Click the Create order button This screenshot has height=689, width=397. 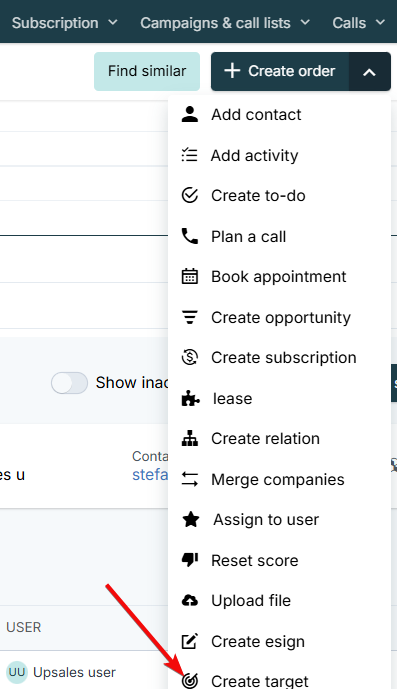(280, 71)
